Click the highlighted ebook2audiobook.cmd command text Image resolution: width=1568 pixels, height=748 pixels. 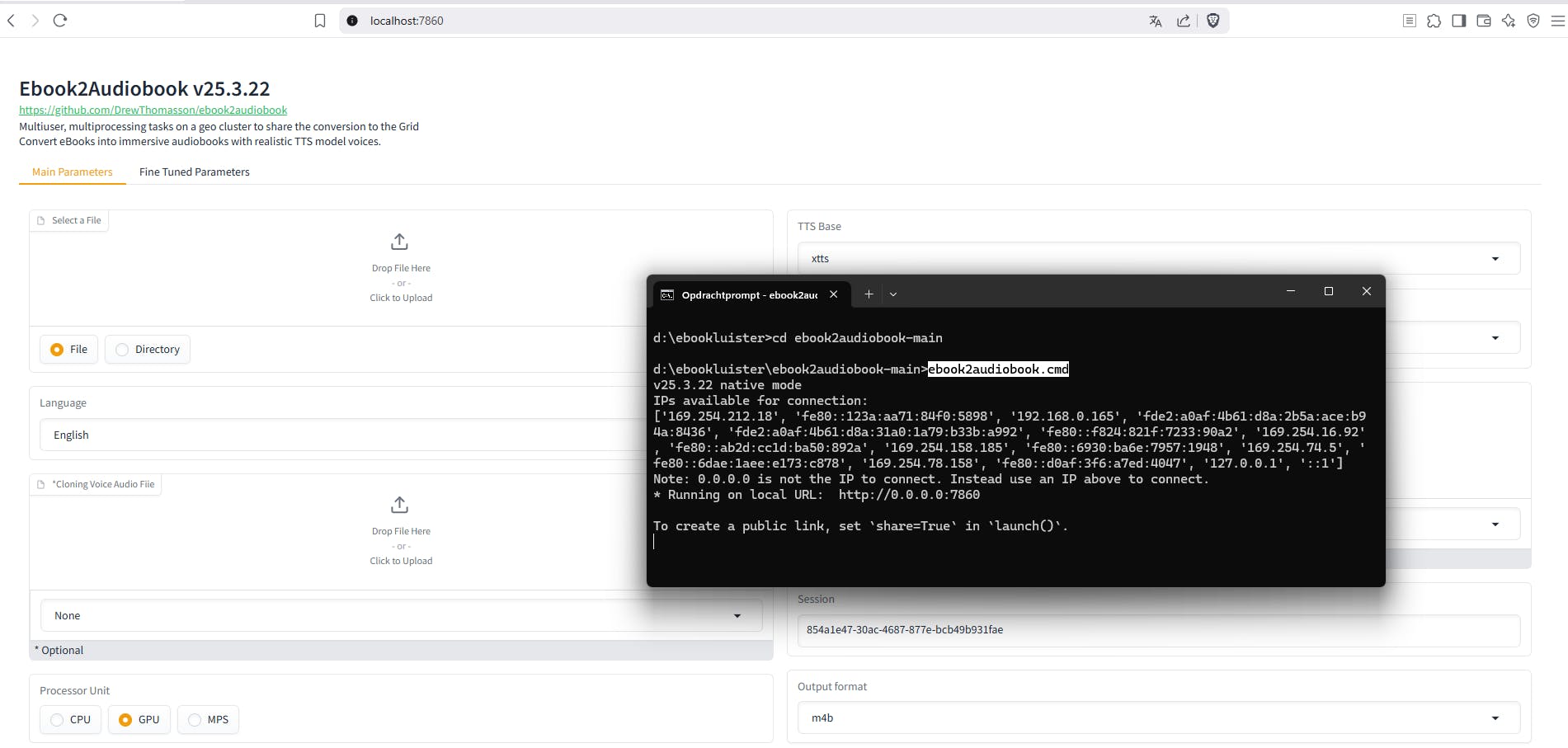[x=998, y=369]
